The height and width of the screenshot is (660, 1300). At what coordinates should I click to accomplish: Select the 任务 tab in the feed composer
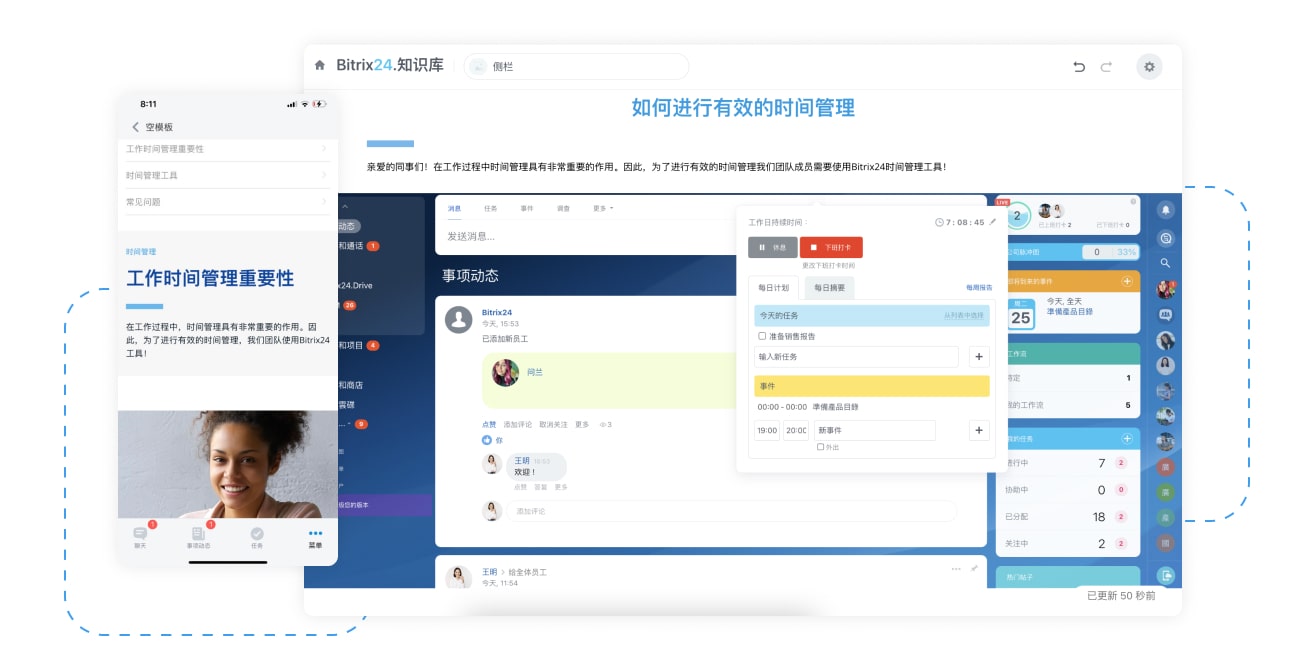[x=490, y=208]
